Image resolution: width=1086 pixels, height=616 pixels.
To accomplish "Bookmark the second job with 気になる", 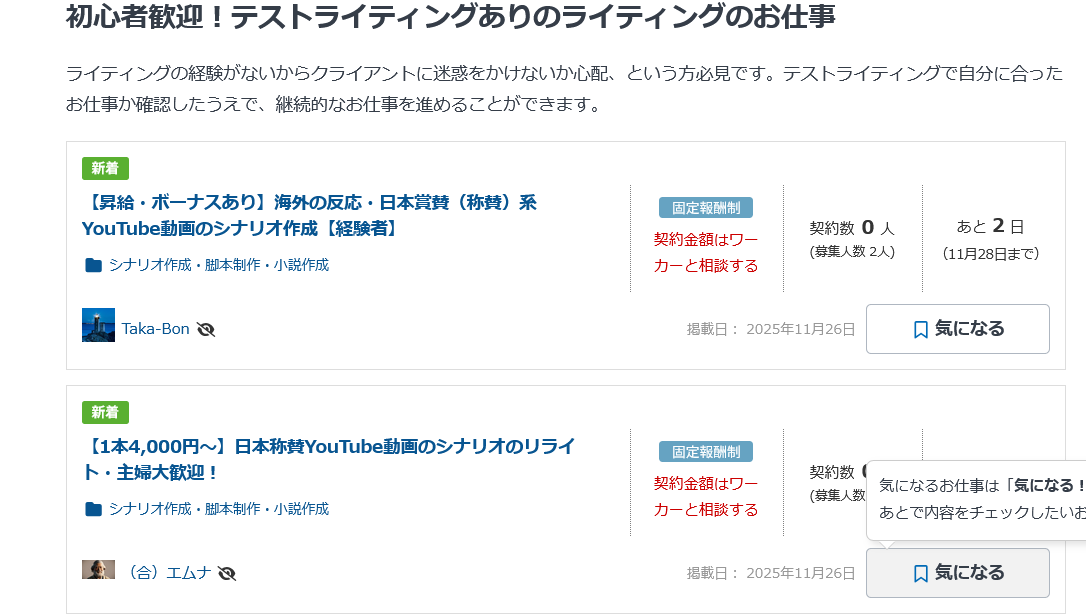I will click(x=957, y=573).
